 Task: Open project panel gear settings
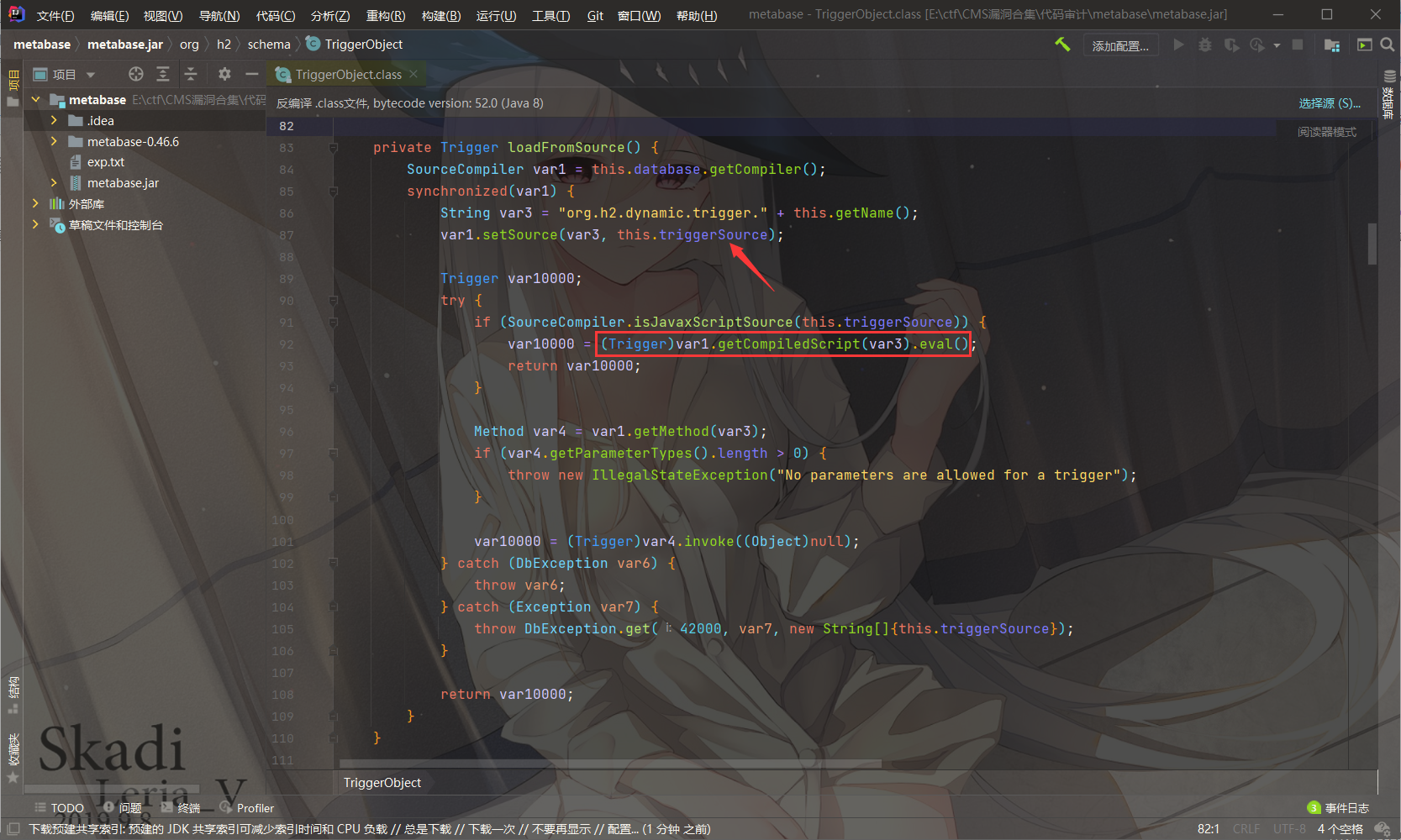224,74
